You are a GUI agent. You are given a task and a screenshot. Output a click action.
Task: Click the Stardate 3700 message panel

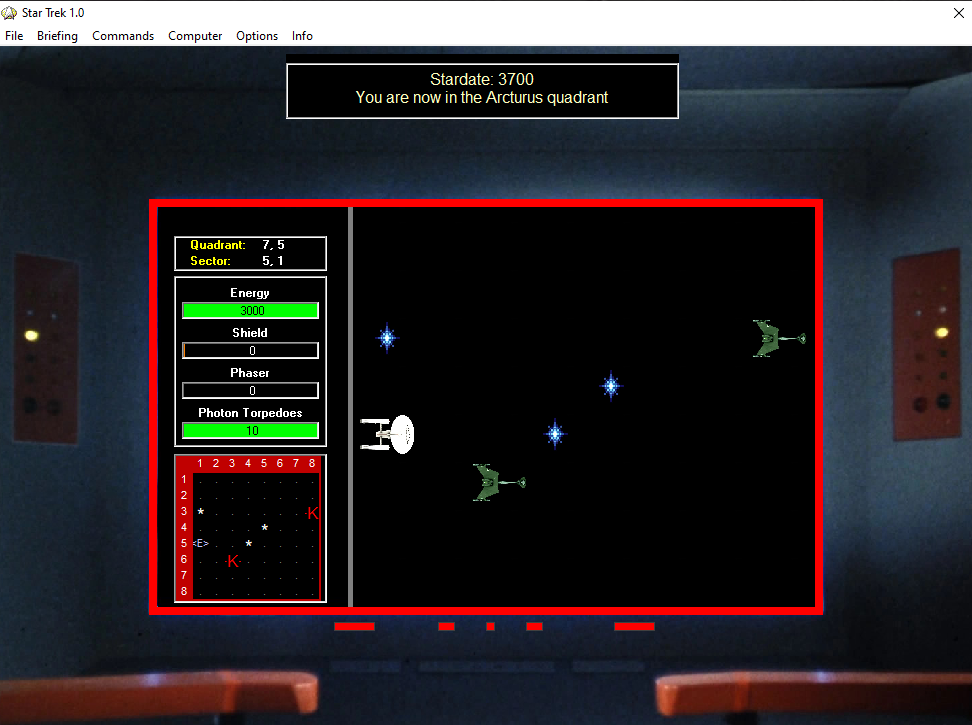point(482,88)
